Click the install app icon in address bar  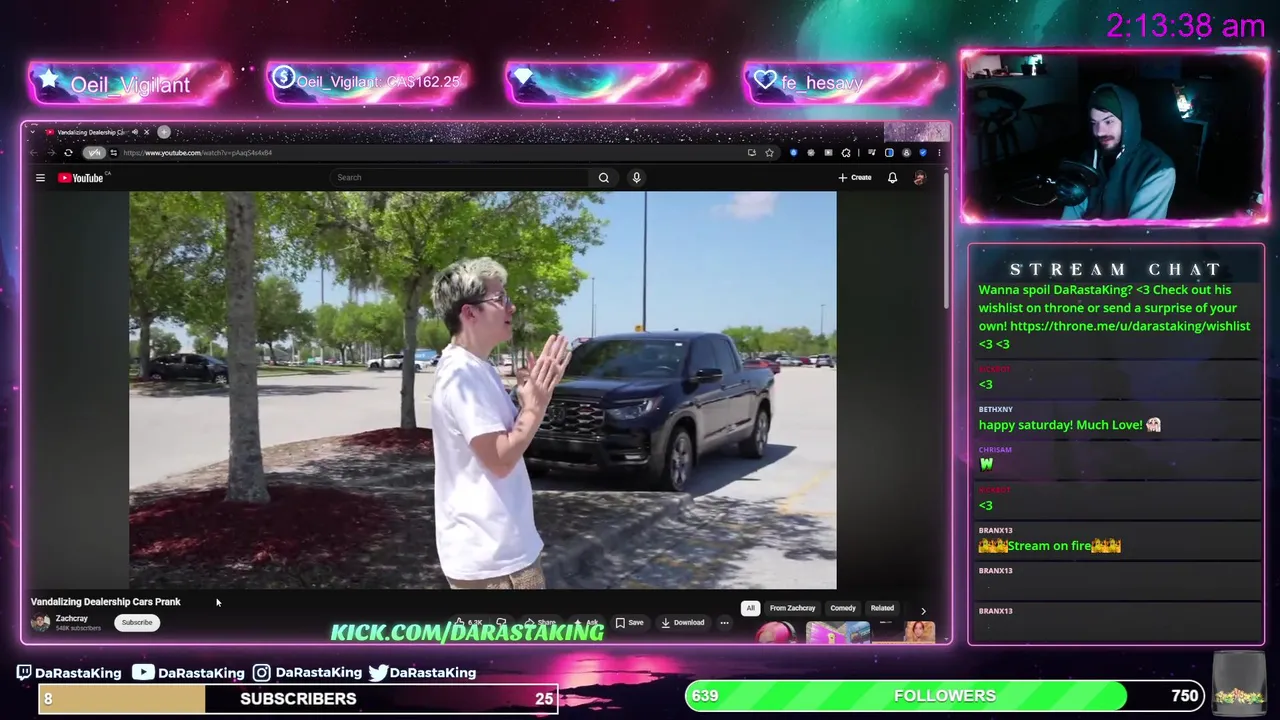coord(751,153)
